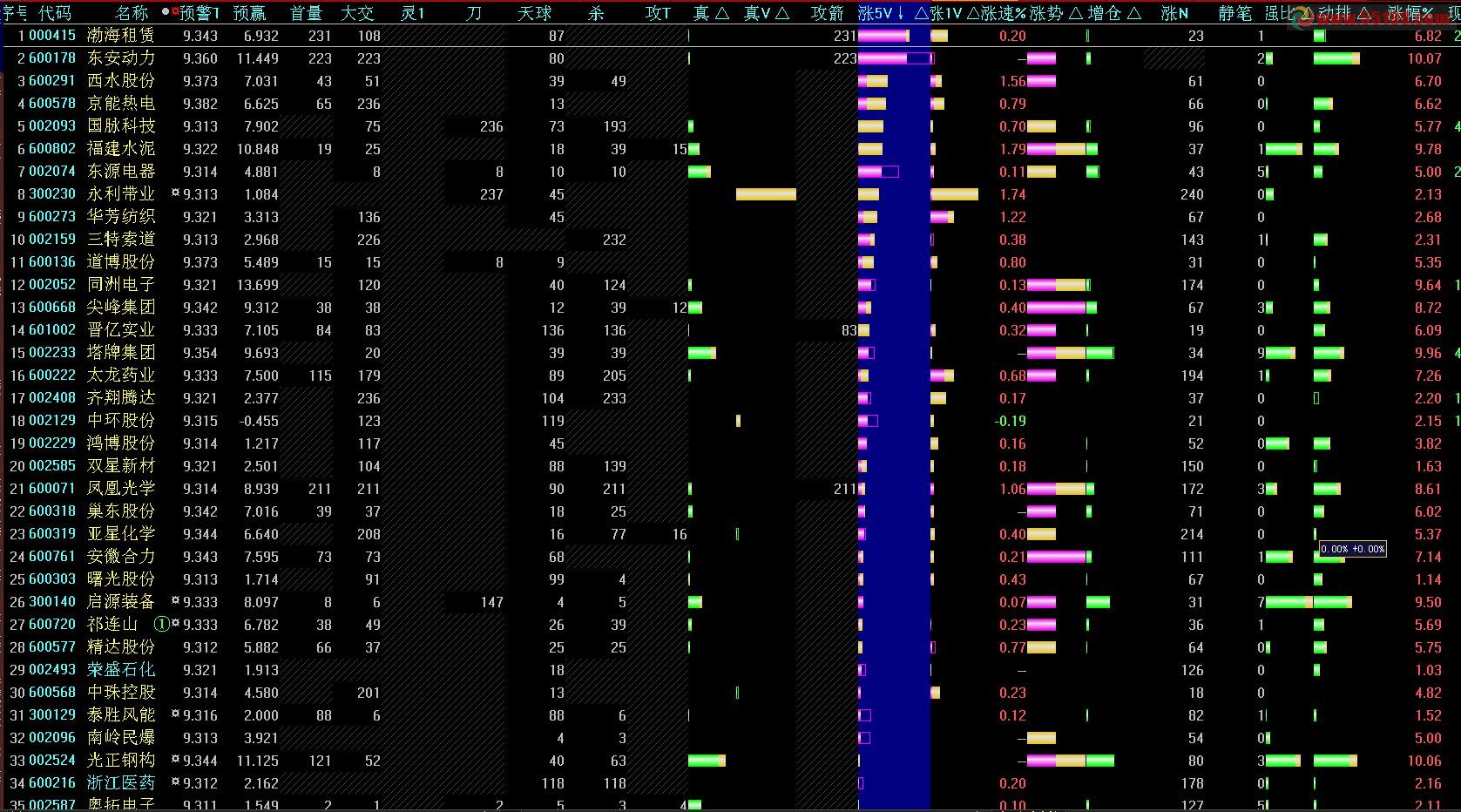Sort by the 涨速% column header
The height and width of the screenshot is (812, 1461).
(x=1004, y=13)
